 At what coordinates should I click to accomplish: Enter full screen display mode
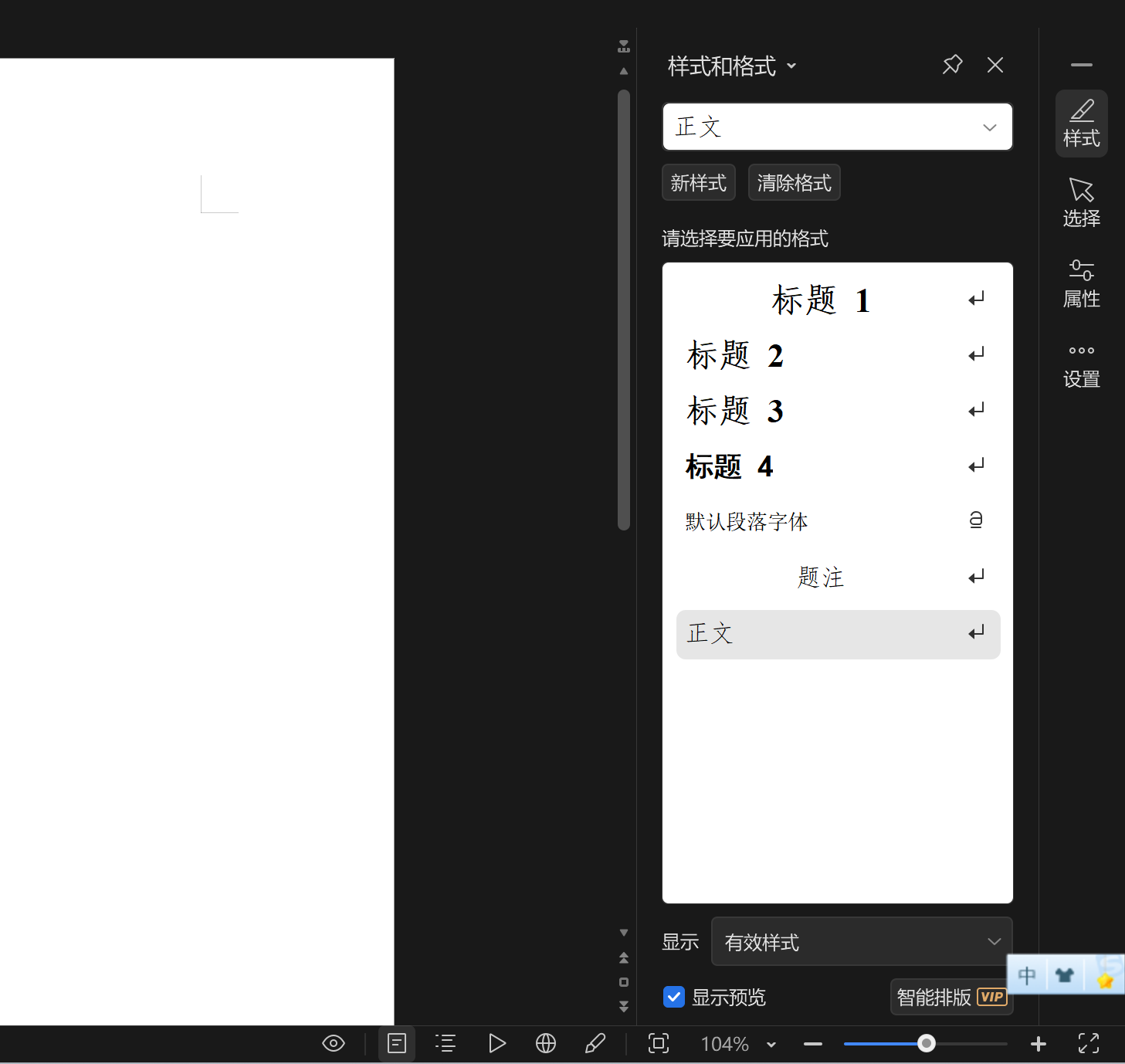point(1089,1044)
